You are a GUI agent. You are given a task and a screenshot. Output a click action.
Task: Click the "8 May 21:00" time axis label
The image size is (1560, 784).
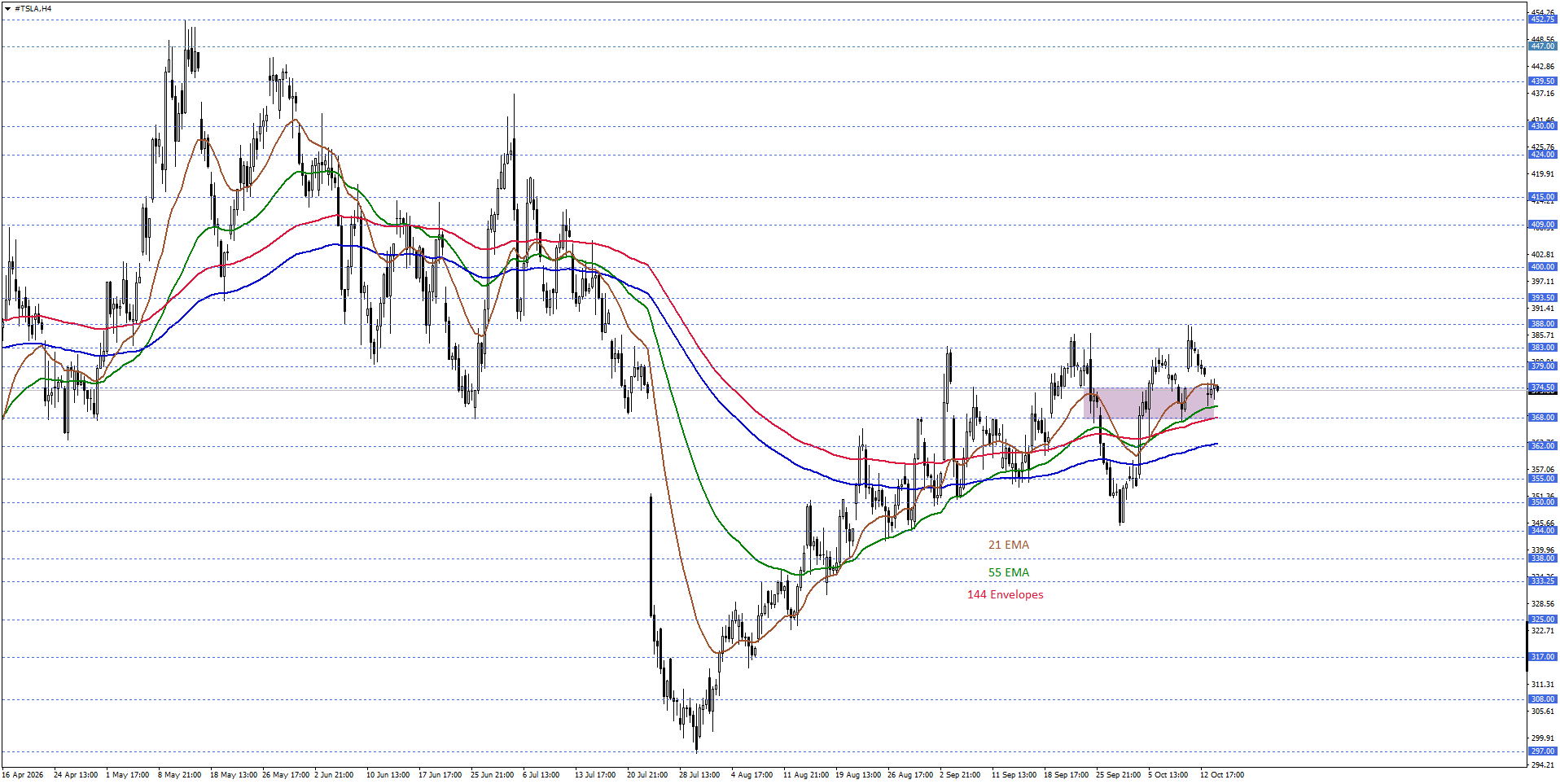tap(179, 775)
